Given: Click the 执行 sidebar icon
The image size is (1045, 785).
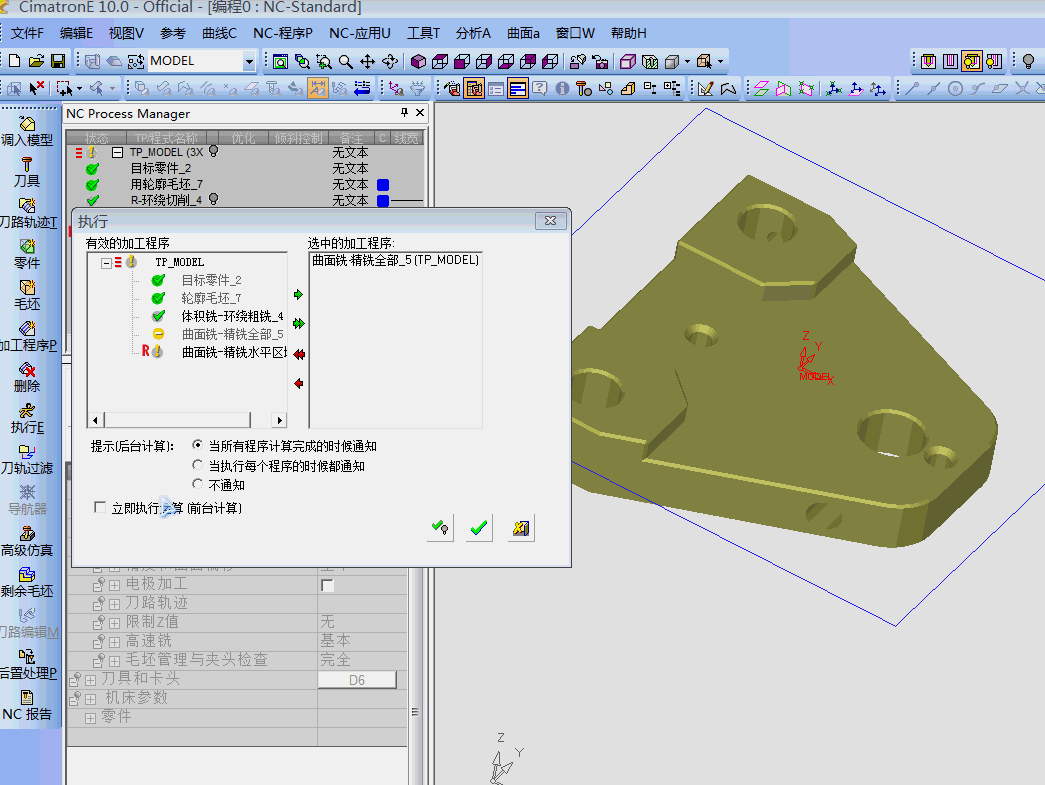Looking at the screenshot, I should [27, 418].
